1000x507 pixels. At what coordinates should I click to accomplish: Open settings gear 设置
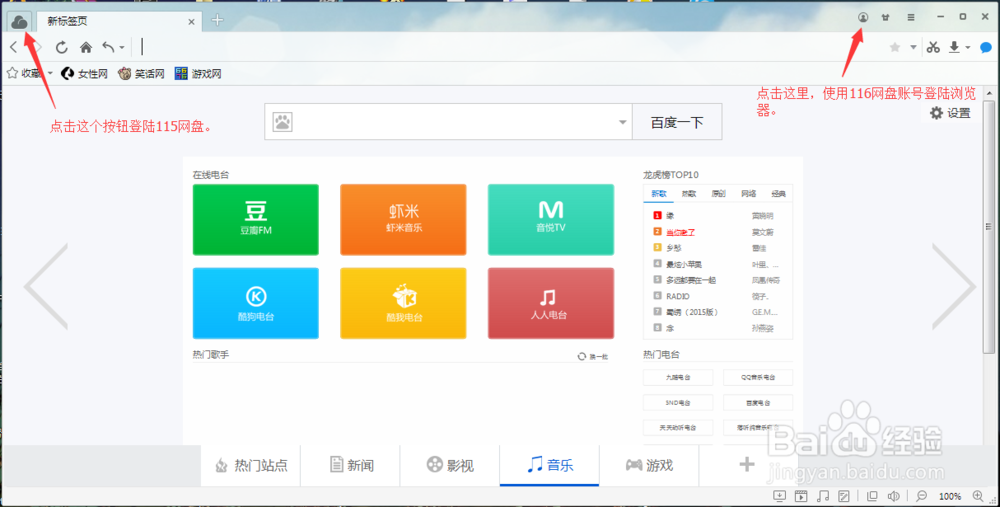point(950,113)
